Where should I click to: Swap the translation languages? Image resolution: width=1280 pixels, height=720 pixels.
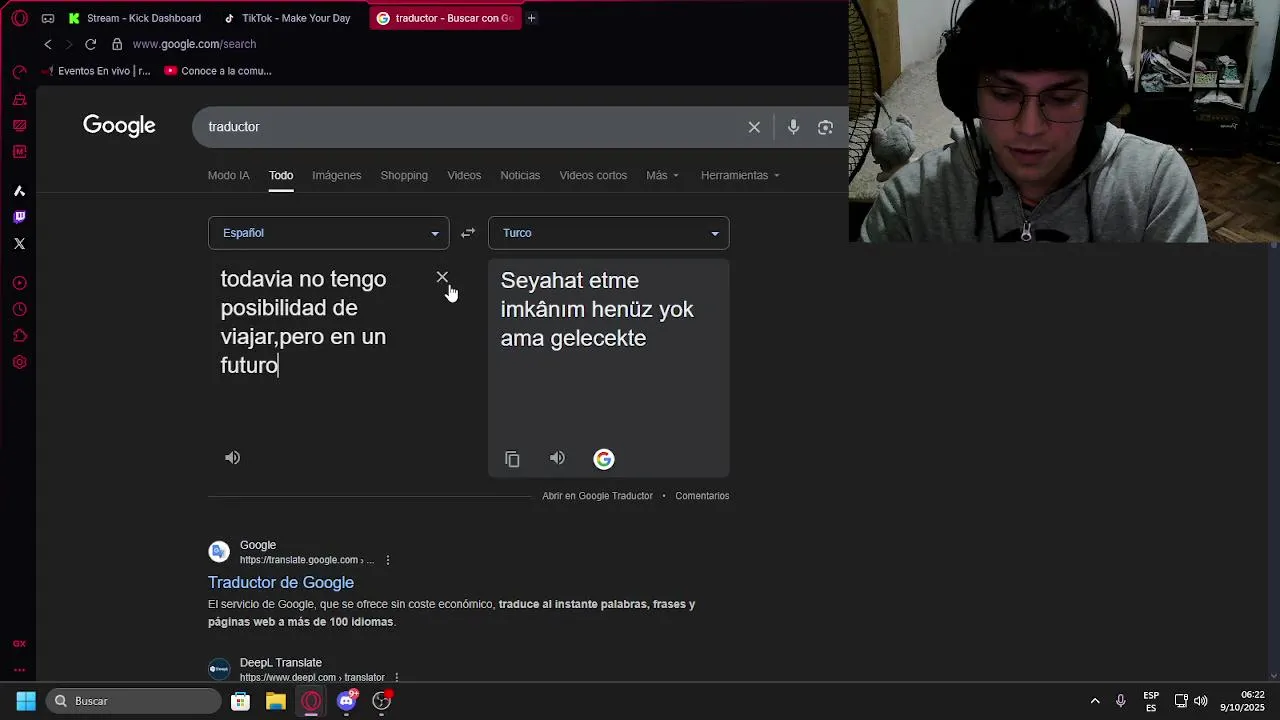pyautogui.click(x=468, y=233)
